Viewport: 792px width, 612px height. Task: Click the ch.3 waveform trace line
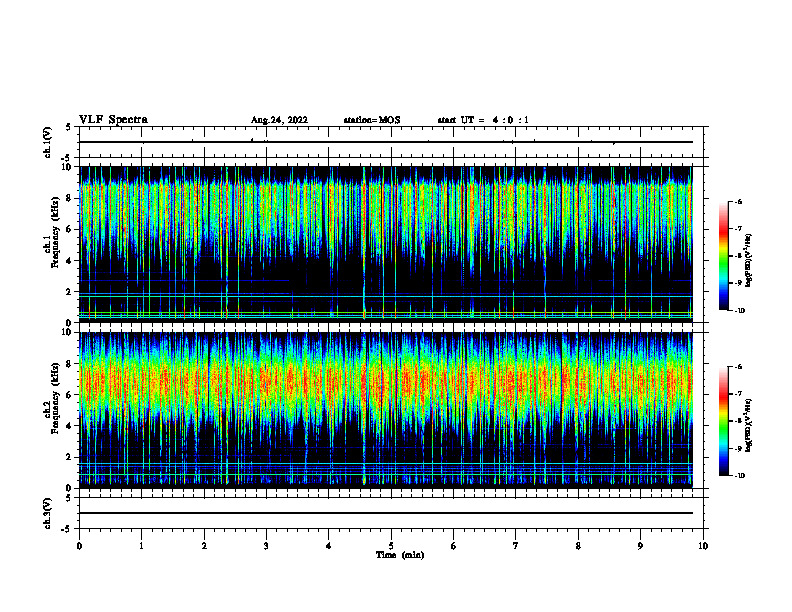[x=386, y=513]
